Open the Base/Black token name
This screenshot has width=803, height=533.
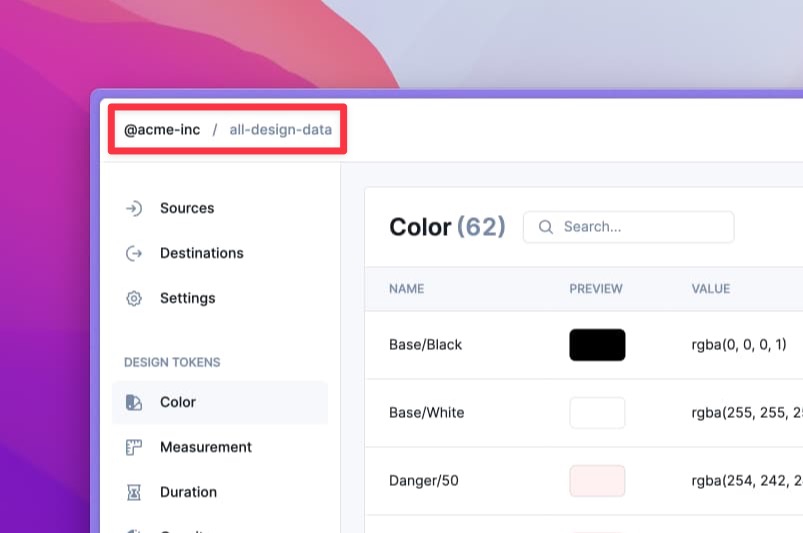pyautogui.click(x=425, y=345)
